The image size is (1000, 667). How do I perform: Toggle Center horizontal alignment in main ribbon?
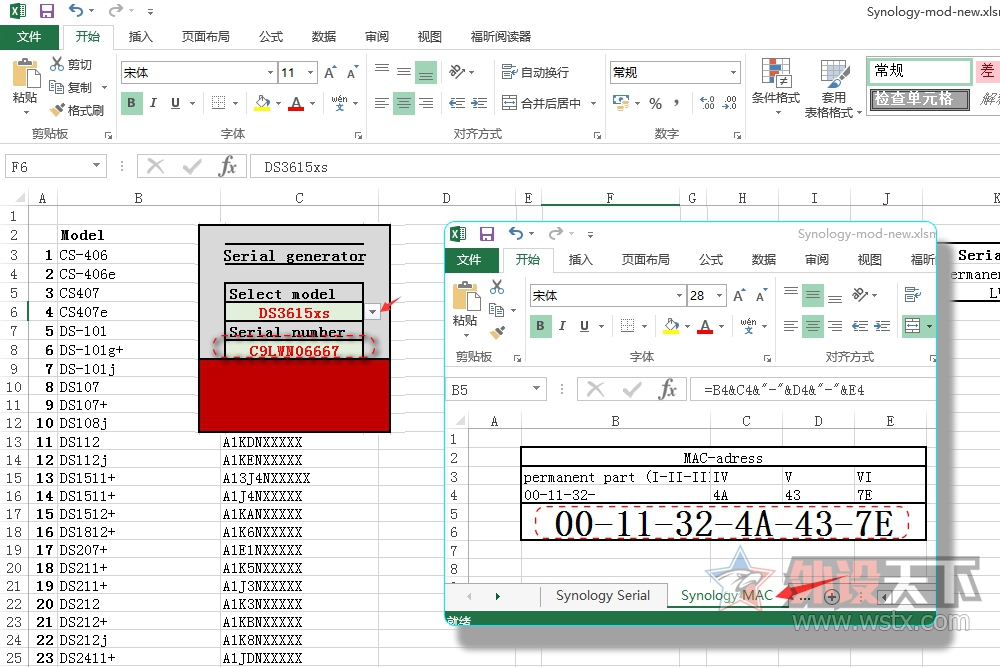coord(403,103)
